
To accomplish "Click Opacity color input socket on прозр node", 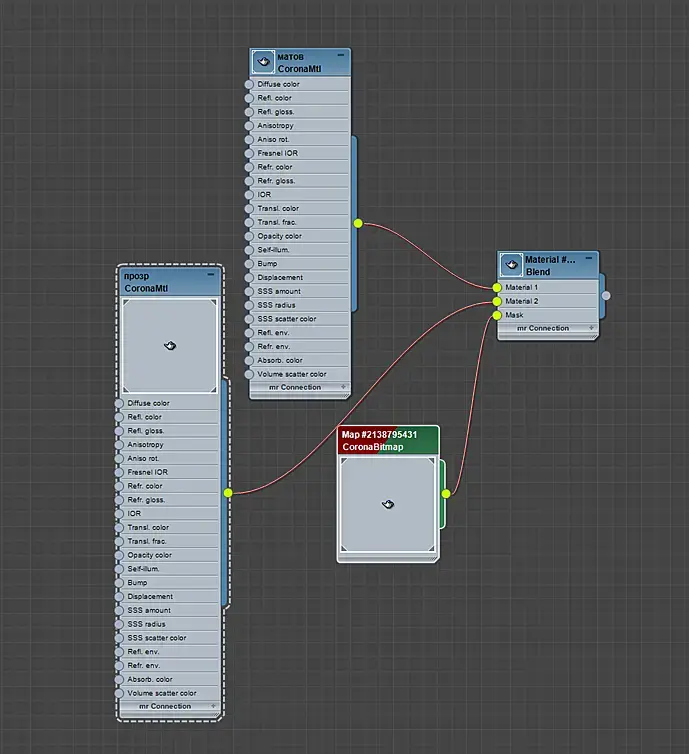I will click(x=119, y=555).
